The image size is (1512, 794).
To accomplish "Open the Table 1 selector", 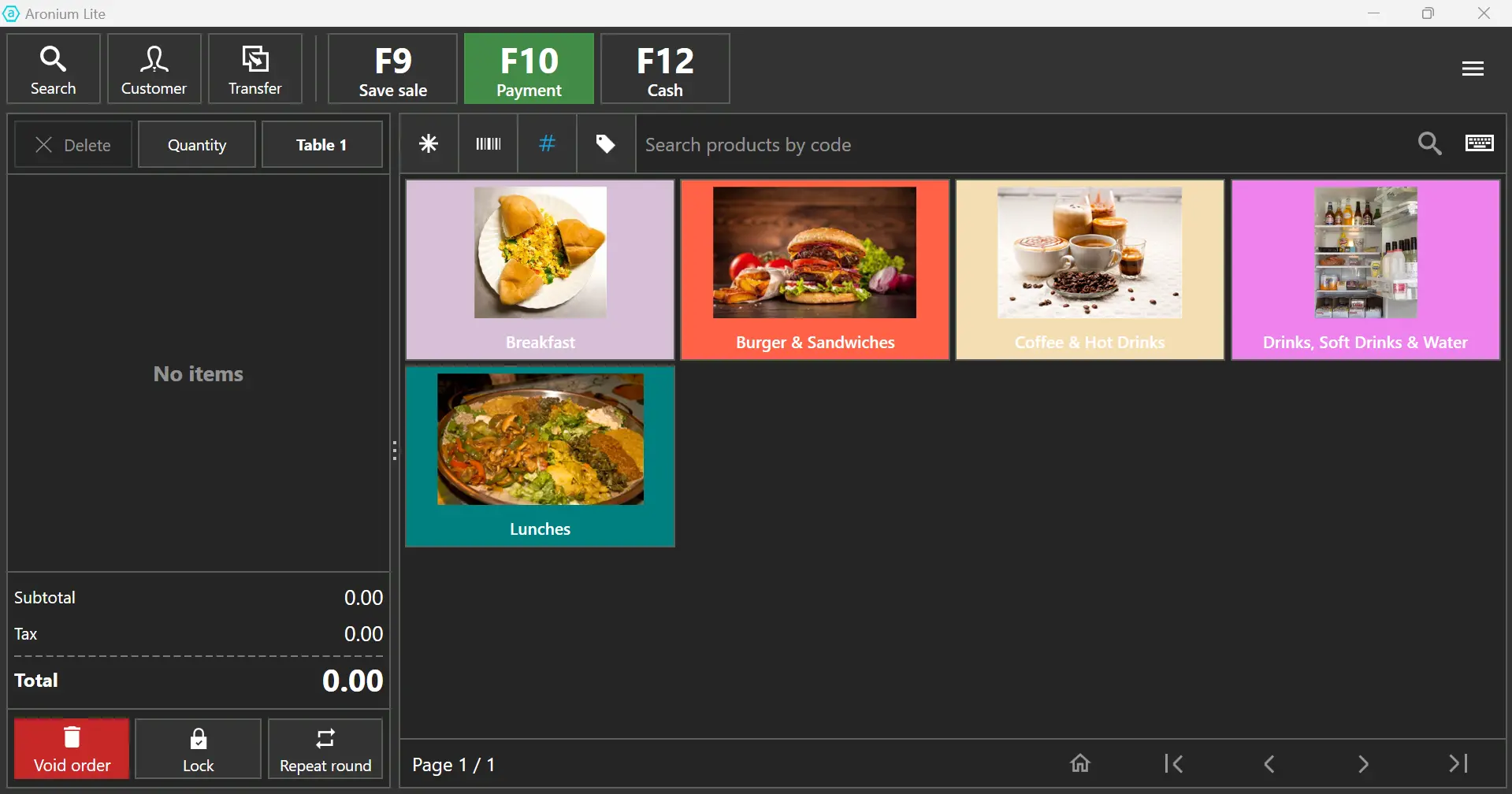I will tap(321, 145).
